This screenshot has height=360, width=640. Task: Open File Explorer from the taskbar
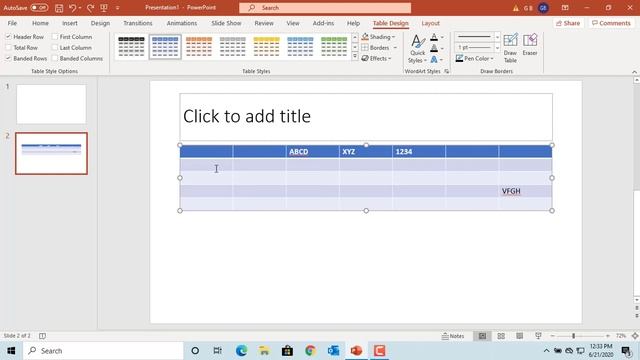264,351
